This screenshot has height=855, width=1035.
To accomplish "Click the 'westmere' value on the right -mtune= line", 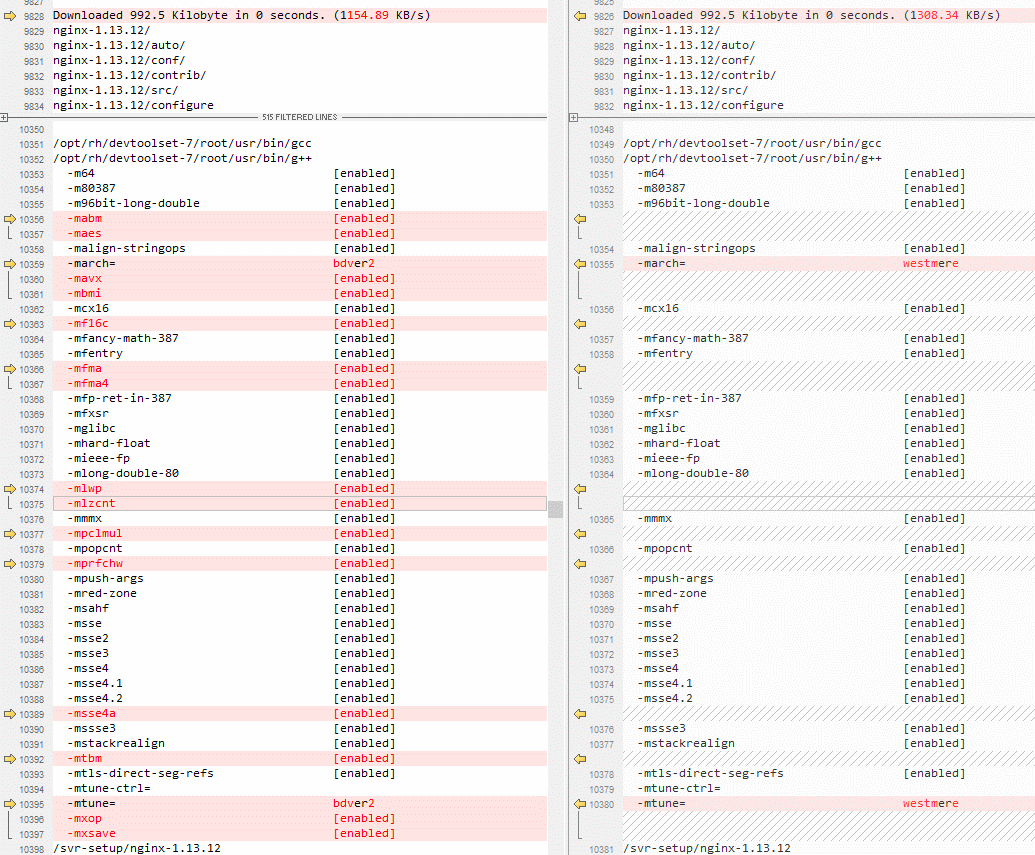I will pos(930,804).
